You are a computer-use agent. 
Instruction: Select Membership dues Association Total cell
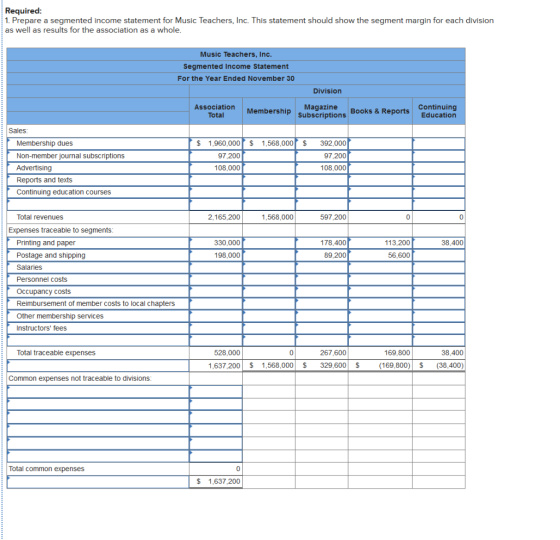(216, 144)
